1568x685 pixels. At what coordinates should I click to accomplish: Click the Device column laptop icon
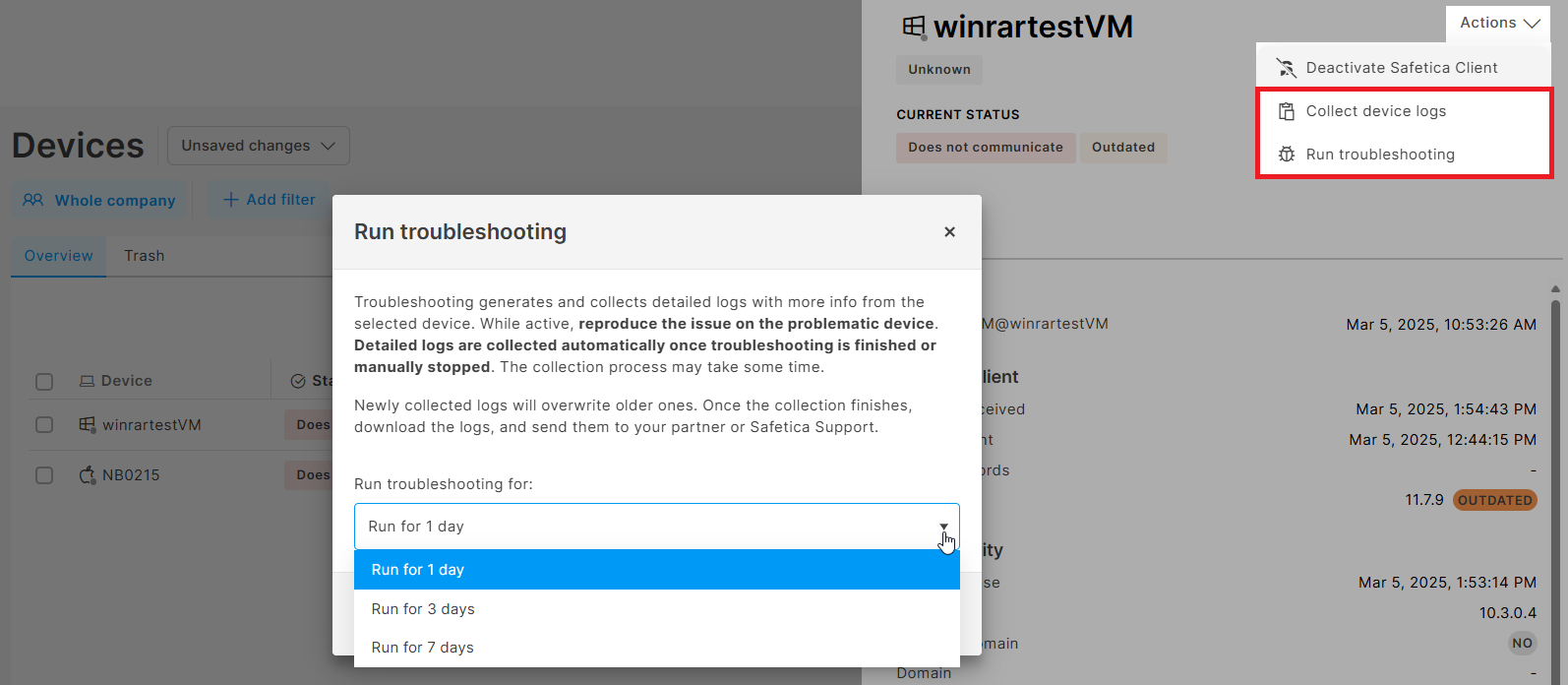tap(87, 381)
